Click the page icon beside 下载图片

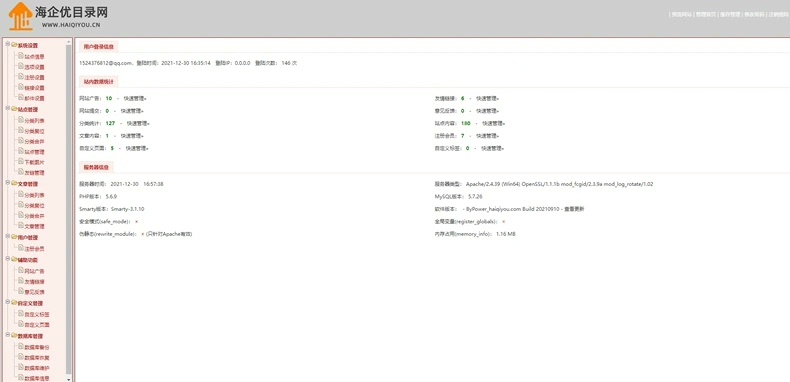(x=21, y=162)
